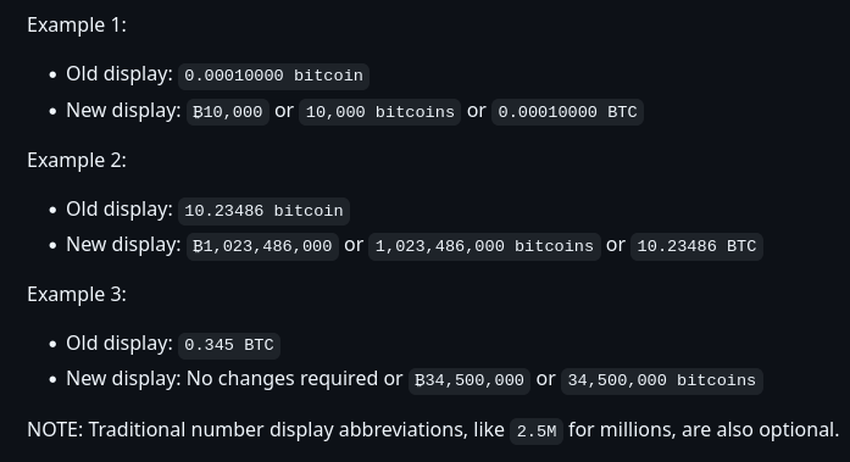Viewport: 850px width, 462px height.
Task: Select the '10,000 bitcoins' code text
Action: tap(380, 112)
